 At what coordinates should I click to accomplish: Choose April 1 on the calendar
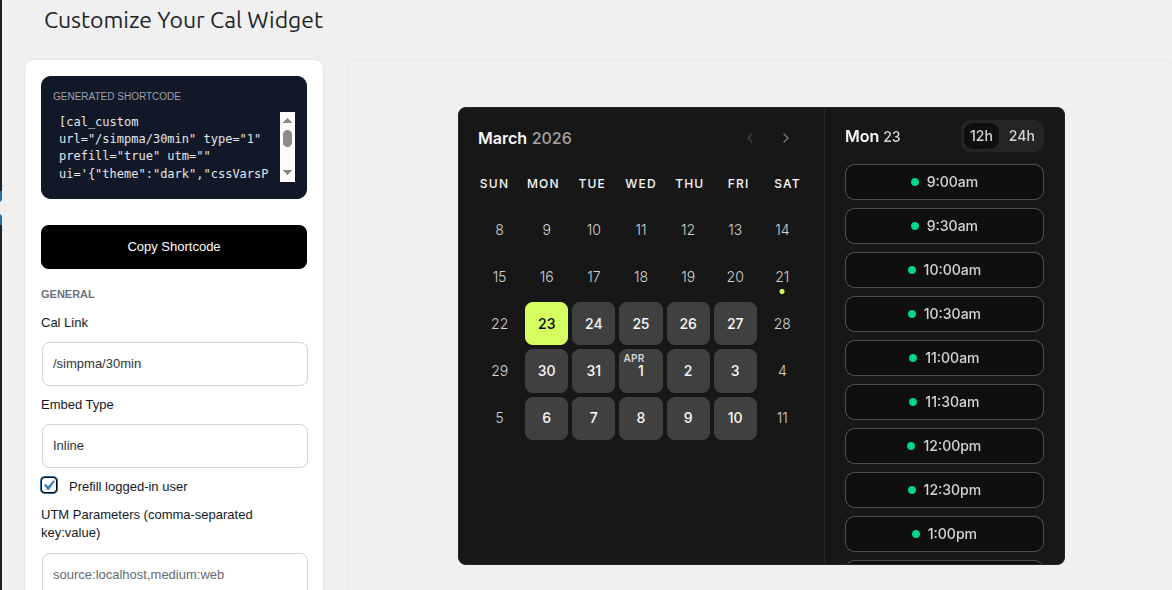(641, 371)
